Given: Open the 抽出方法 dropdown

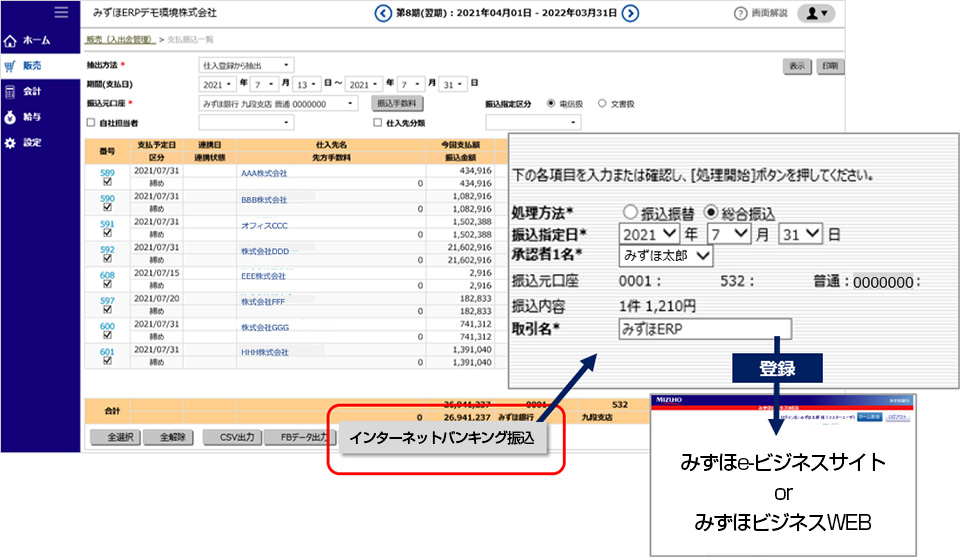Looking at the screenshot, I should [246, 65].
